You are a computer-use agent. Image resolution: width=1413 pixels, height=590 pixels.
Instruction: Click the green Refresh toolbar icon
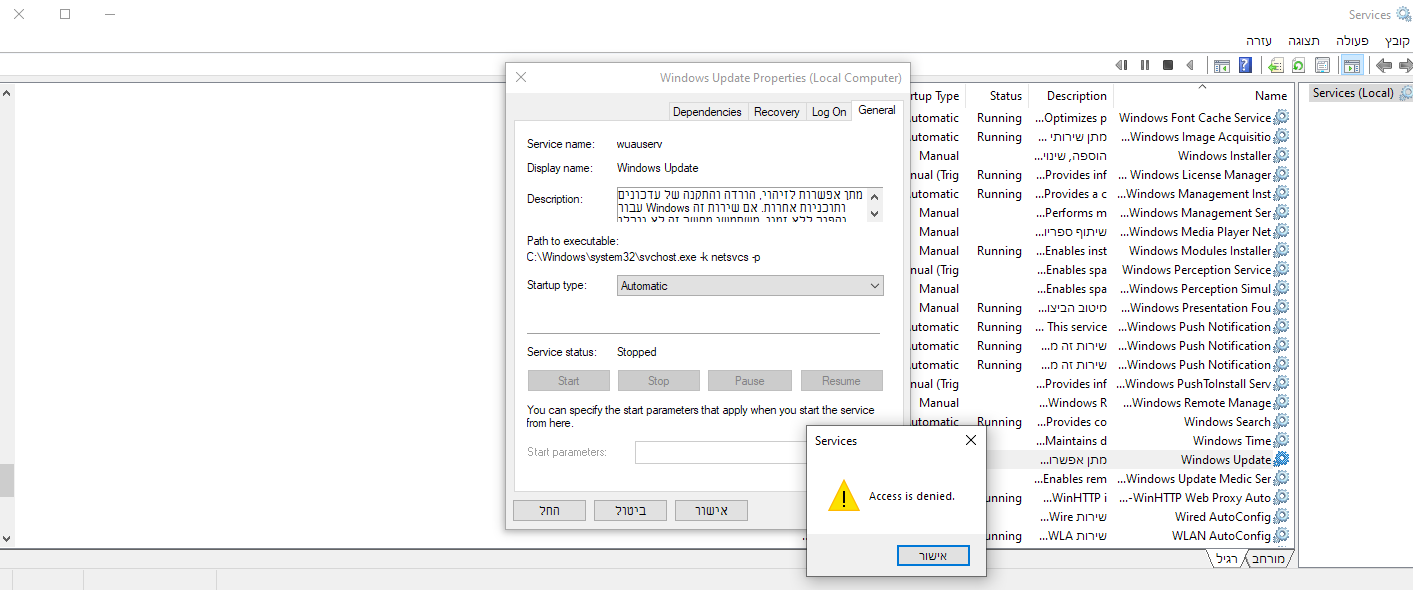(1298, 65)
